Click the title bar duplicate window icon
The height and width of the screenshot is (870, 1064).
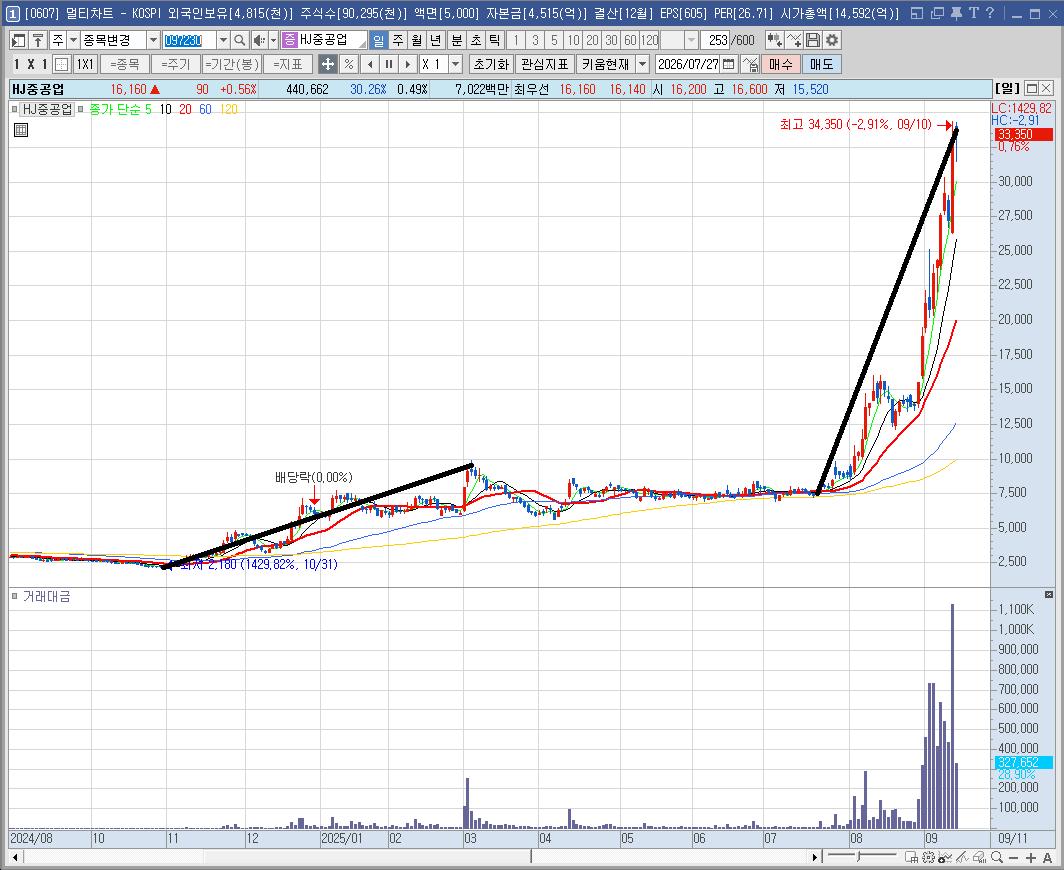937,13
